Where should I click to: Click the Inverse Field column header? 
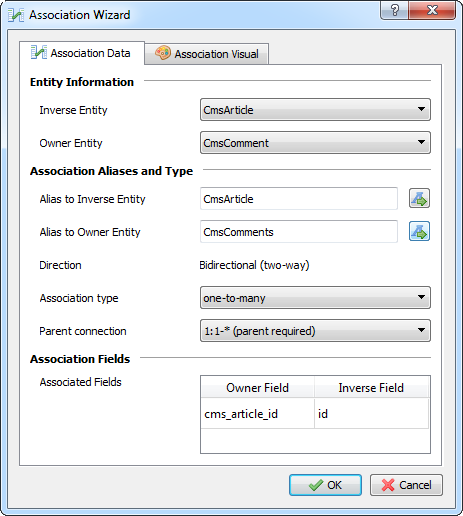[371, 388]
